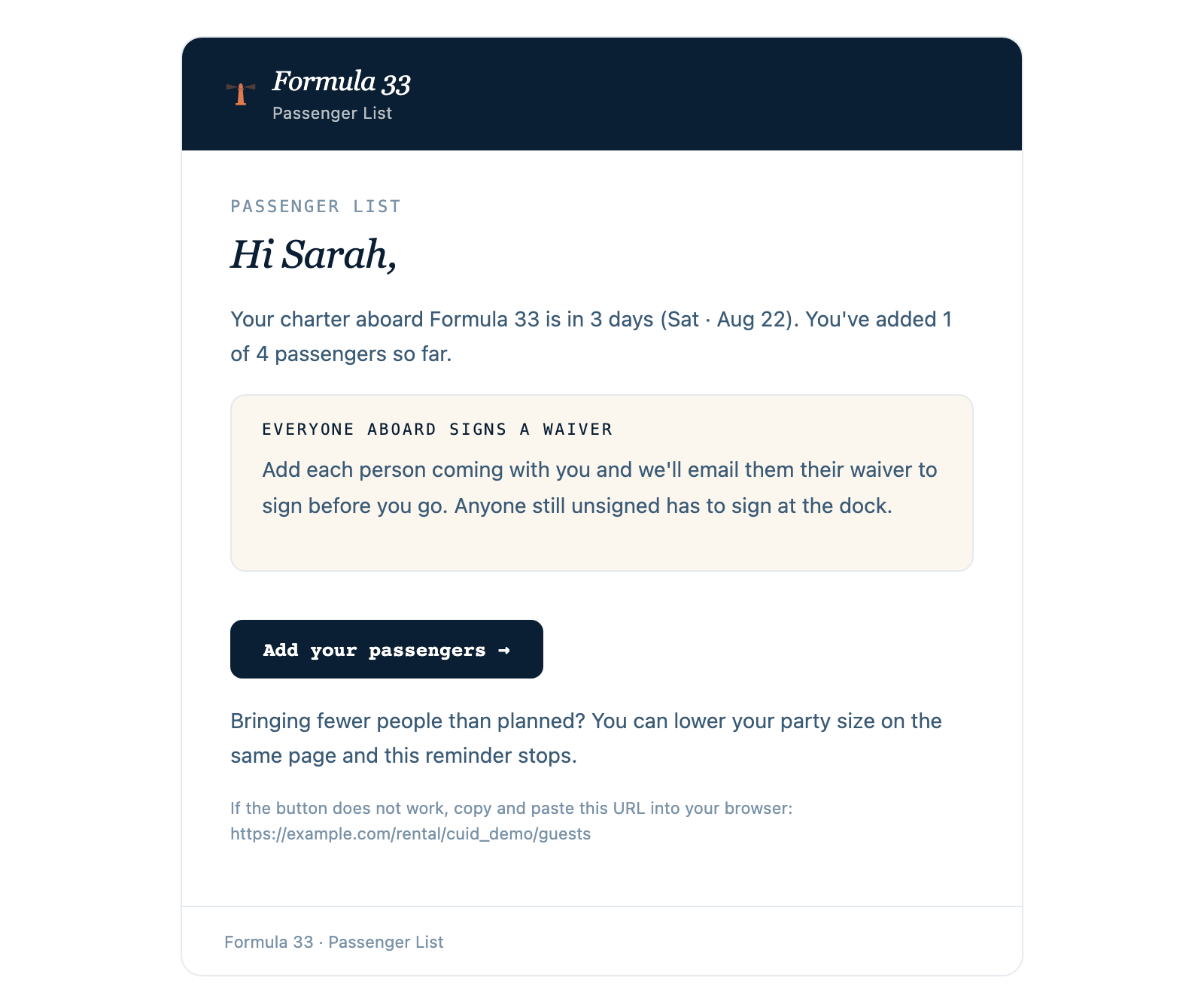Click the "same page and this reminder stops" line

click(403, 755)
